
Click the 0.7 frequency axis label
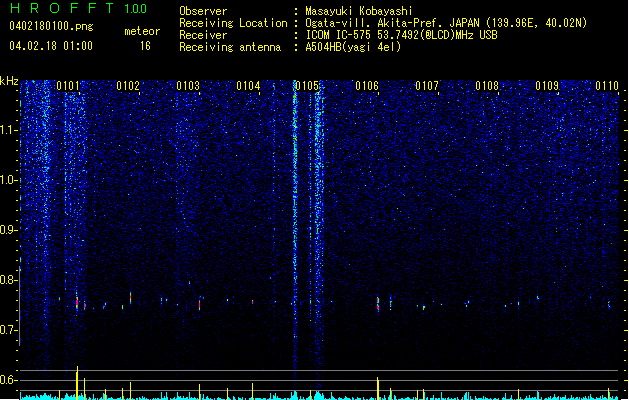pos(9,330)
